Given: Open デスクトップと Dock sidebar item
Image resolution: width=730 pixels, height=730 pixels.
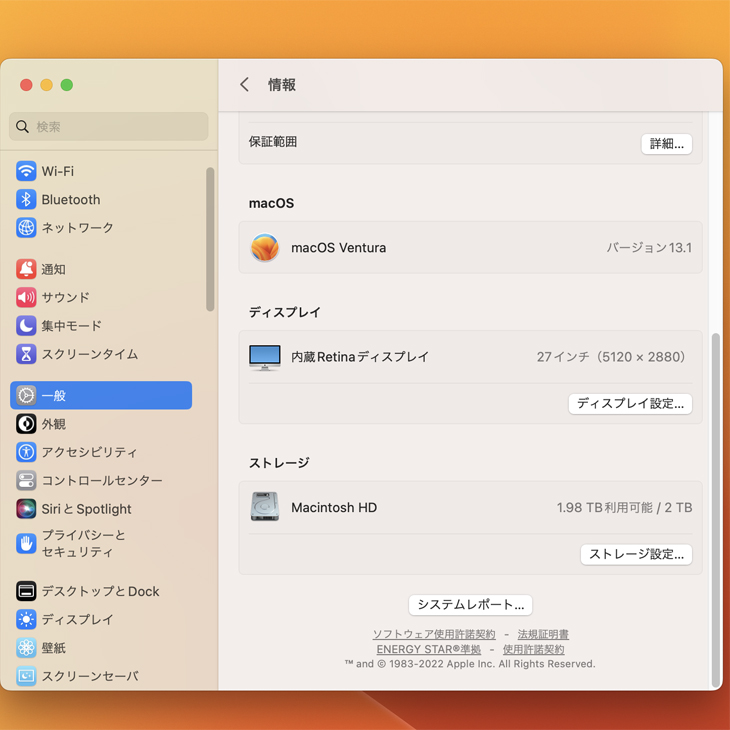Looking at the screenshot, I should click(100, 591).
